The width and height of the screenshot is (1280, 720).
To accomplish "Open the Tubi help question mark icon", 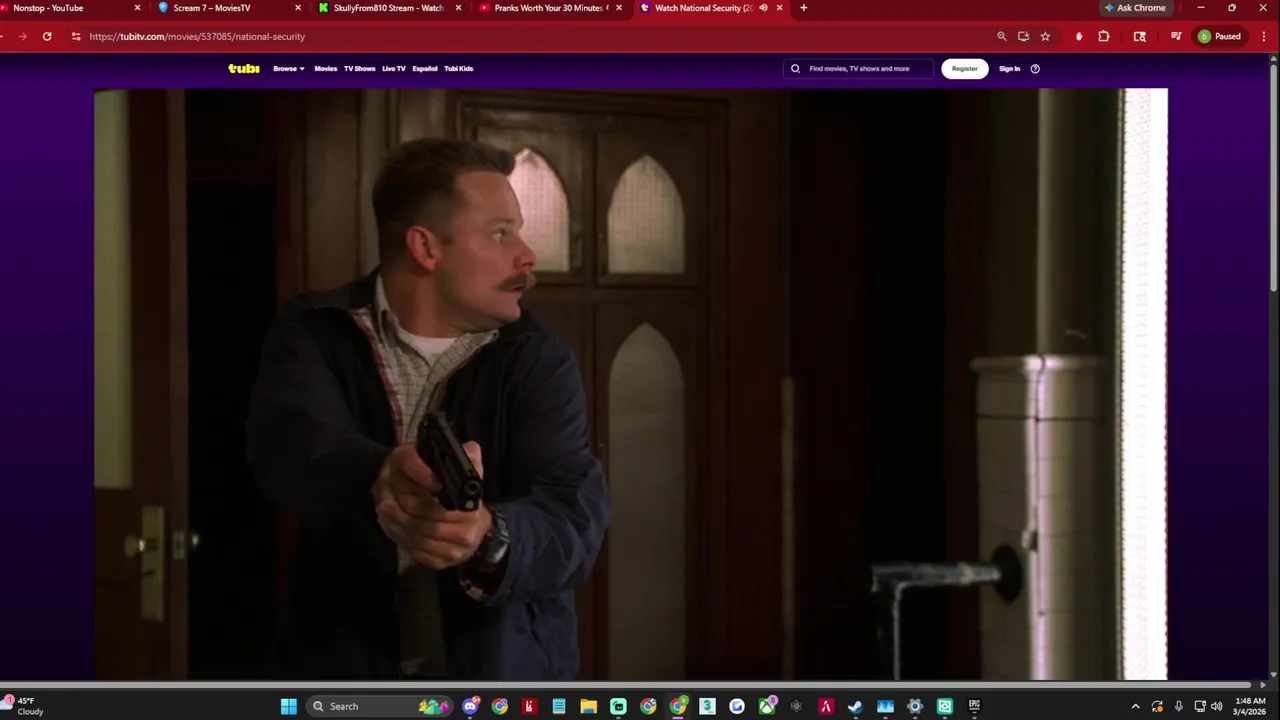I will pyautogui.click(x=1035, y=69).
